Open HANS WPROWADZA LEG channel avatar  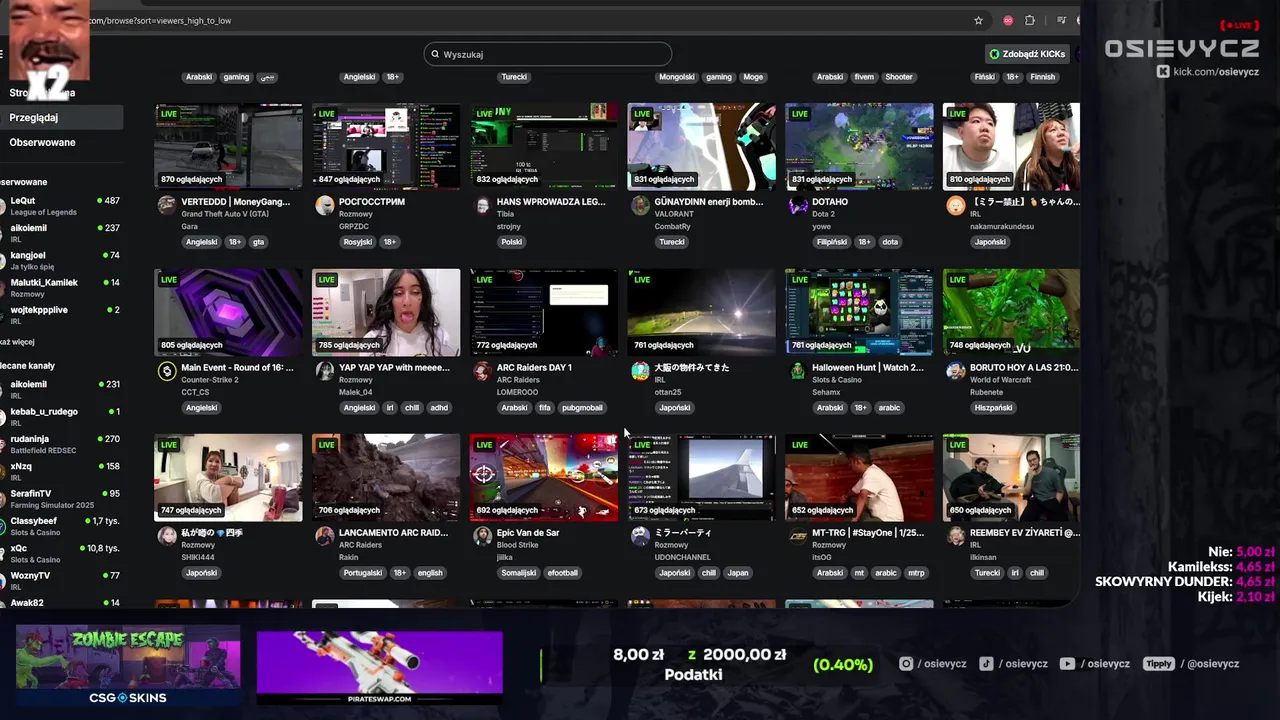coord(482,205)
